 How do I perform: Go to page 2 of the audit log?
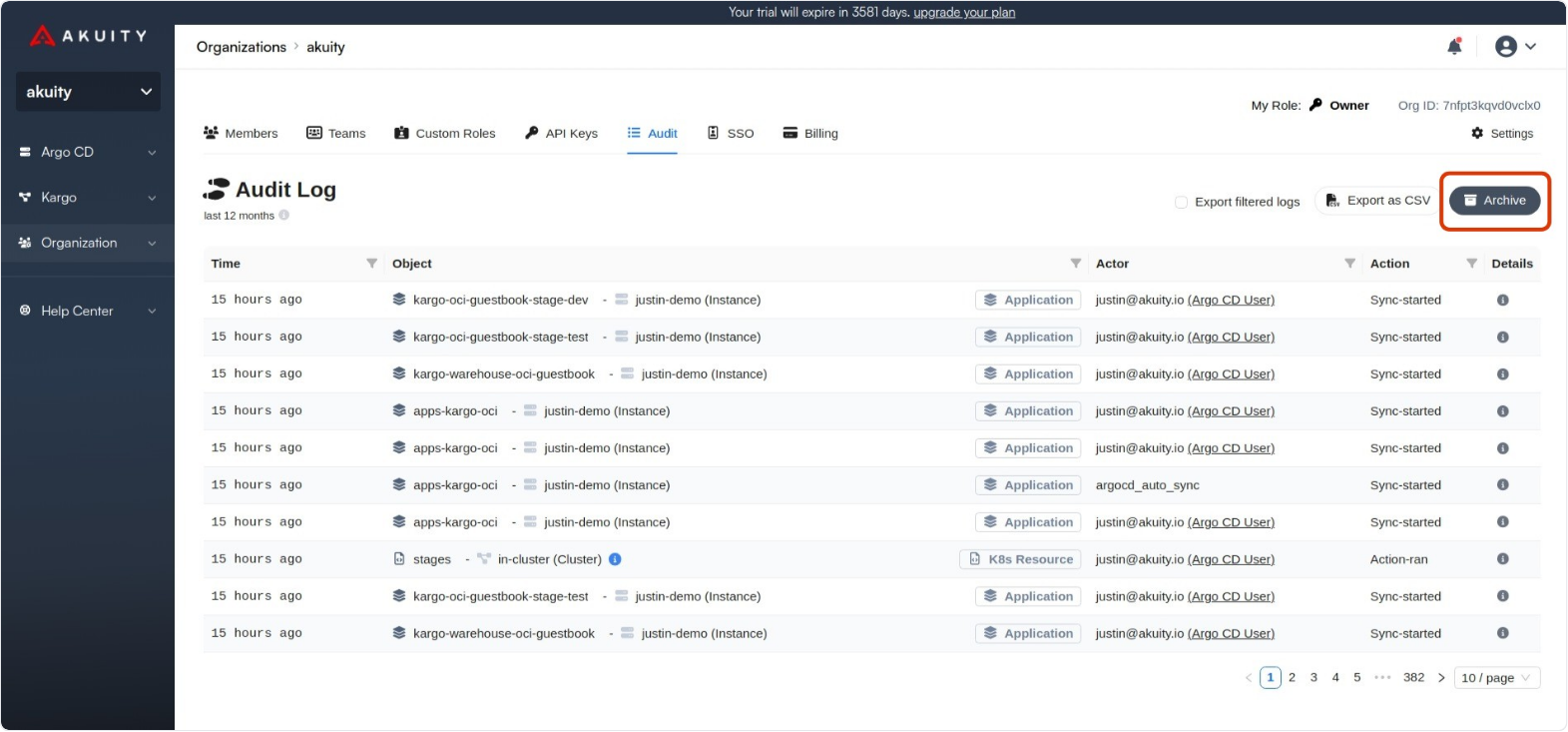coord(1292,677)
